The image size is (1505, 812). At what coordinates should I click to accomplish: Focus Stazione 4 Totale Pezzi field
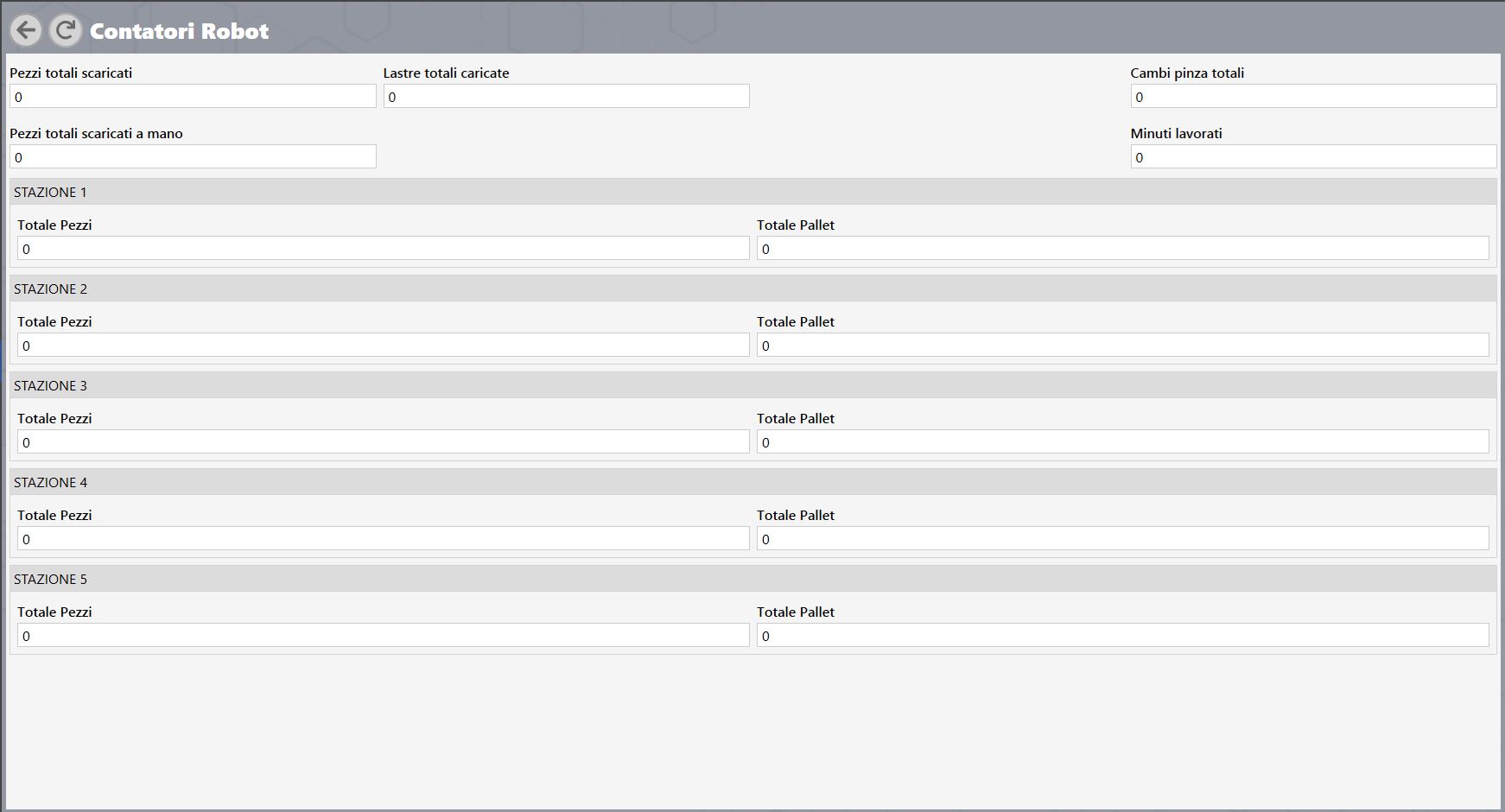384,538
